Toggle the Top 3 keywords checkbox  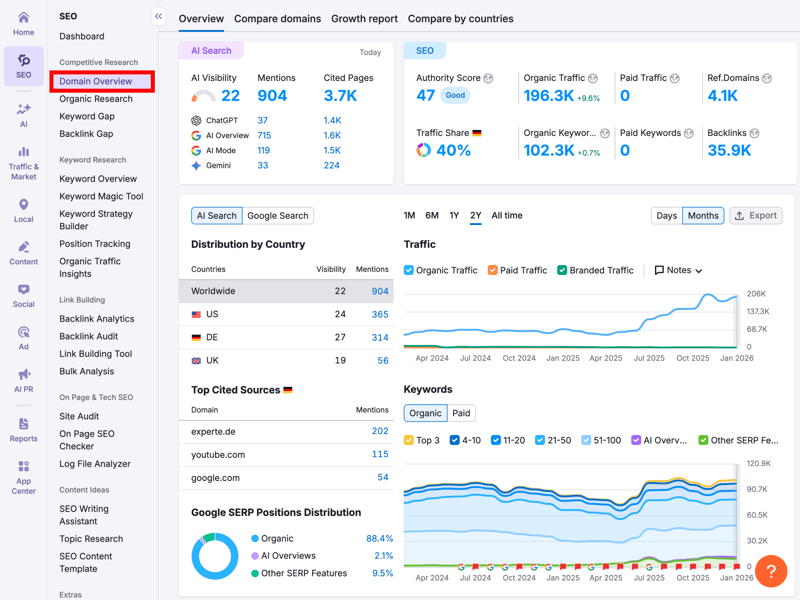pos(409,440)
